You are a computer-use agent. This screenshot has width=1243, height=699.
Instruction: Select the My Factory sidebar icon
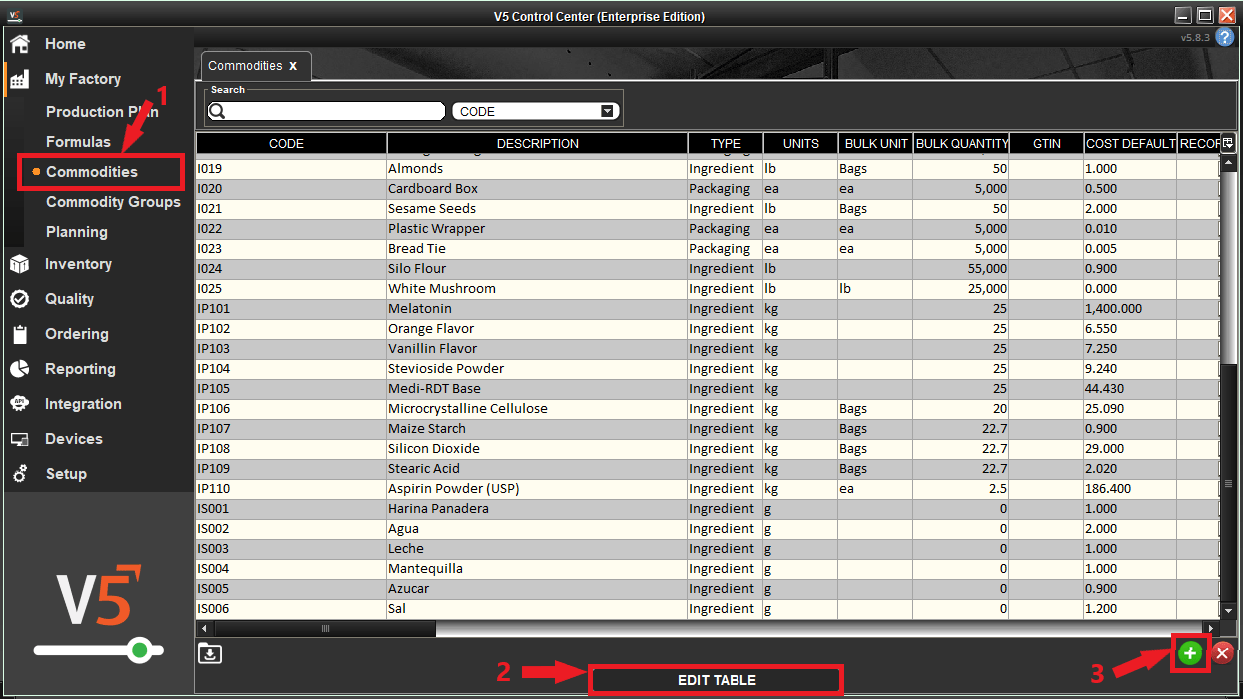[x=18, y=78]
